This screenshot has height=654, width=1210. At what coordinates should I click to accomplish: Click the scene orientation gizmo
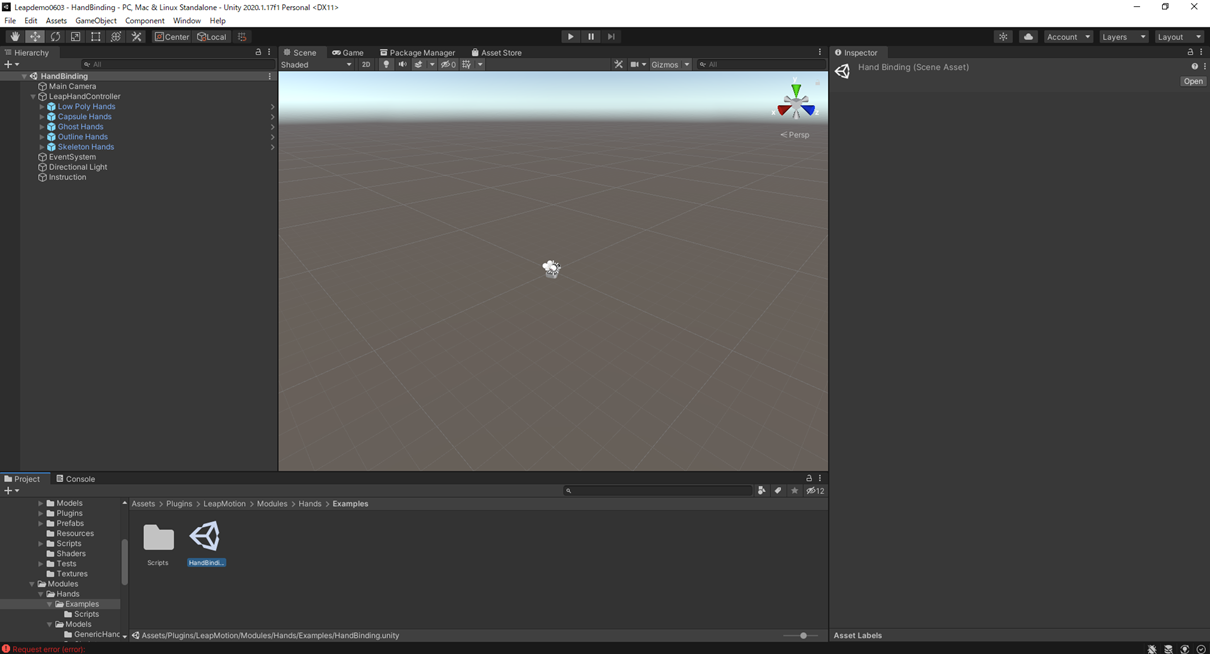click(796, 102)
